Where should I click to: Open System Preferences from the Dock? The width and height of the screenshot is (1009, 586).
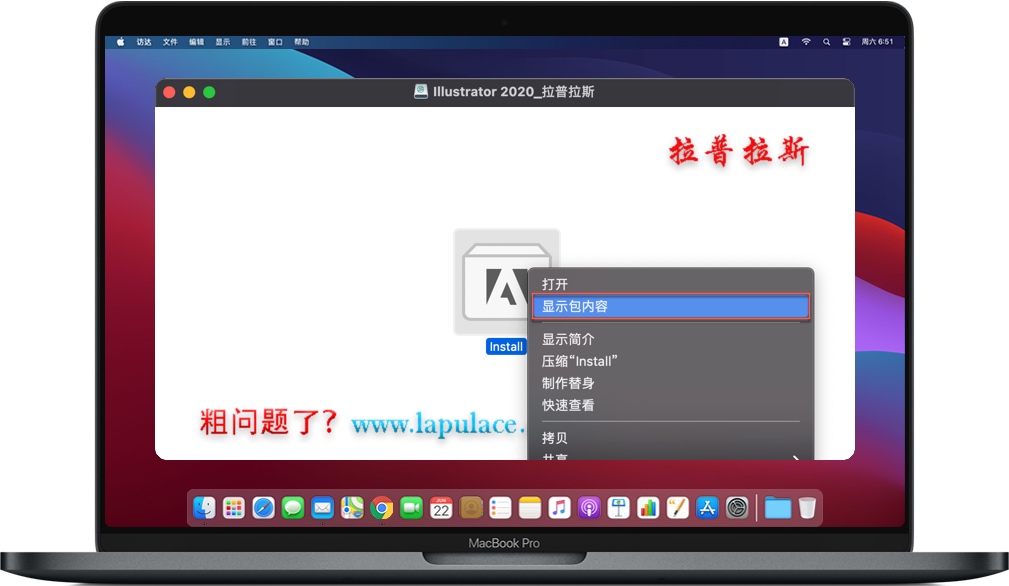(736, 507)
